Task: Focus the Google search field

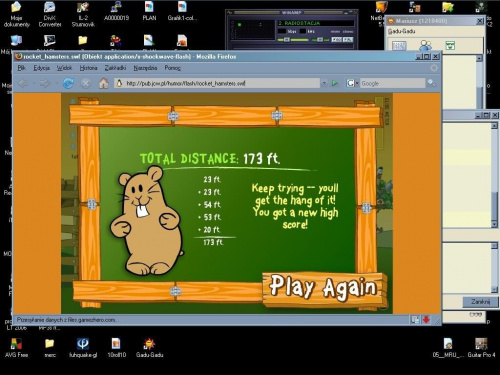Action: click(392, 83)
